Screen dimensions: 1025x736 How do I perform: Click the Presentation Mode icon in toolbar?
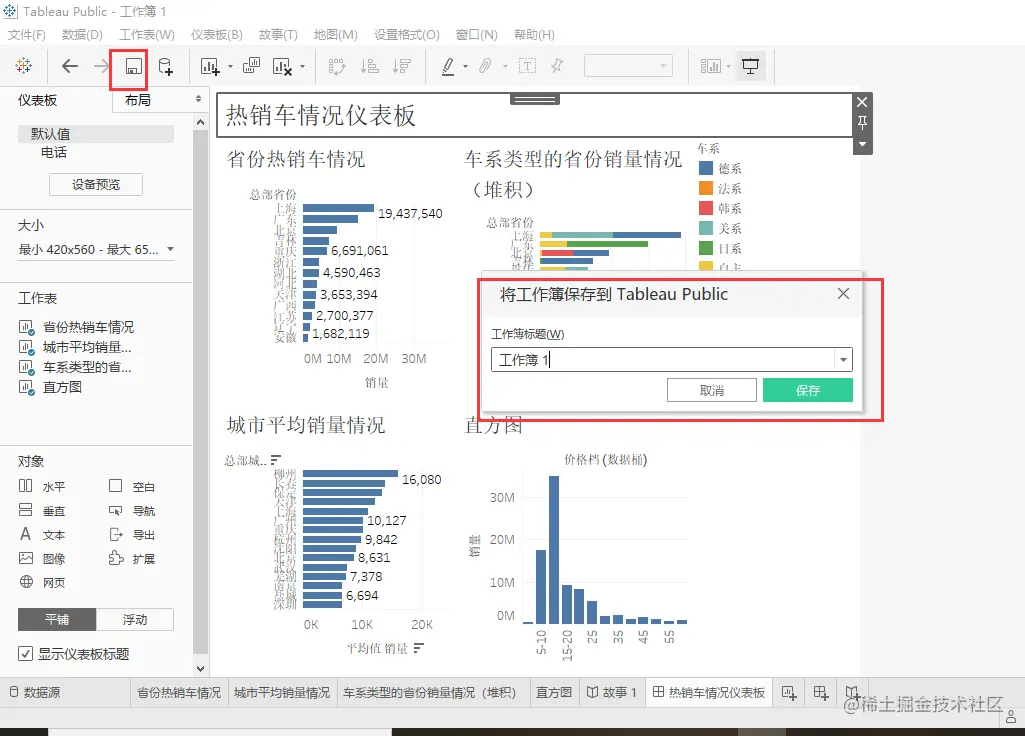750,66
